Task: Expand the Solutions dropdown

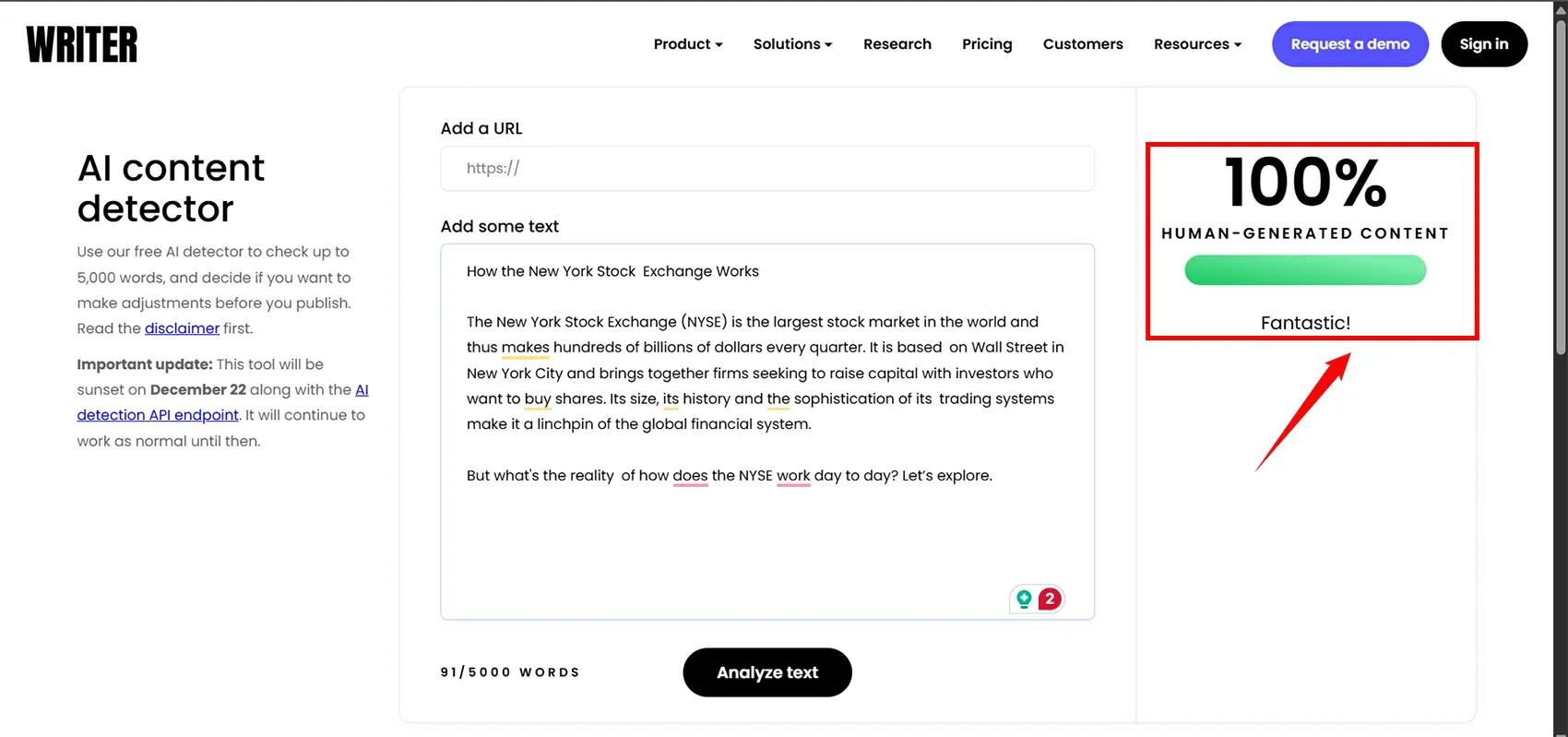Action: (x=792, y=44)
